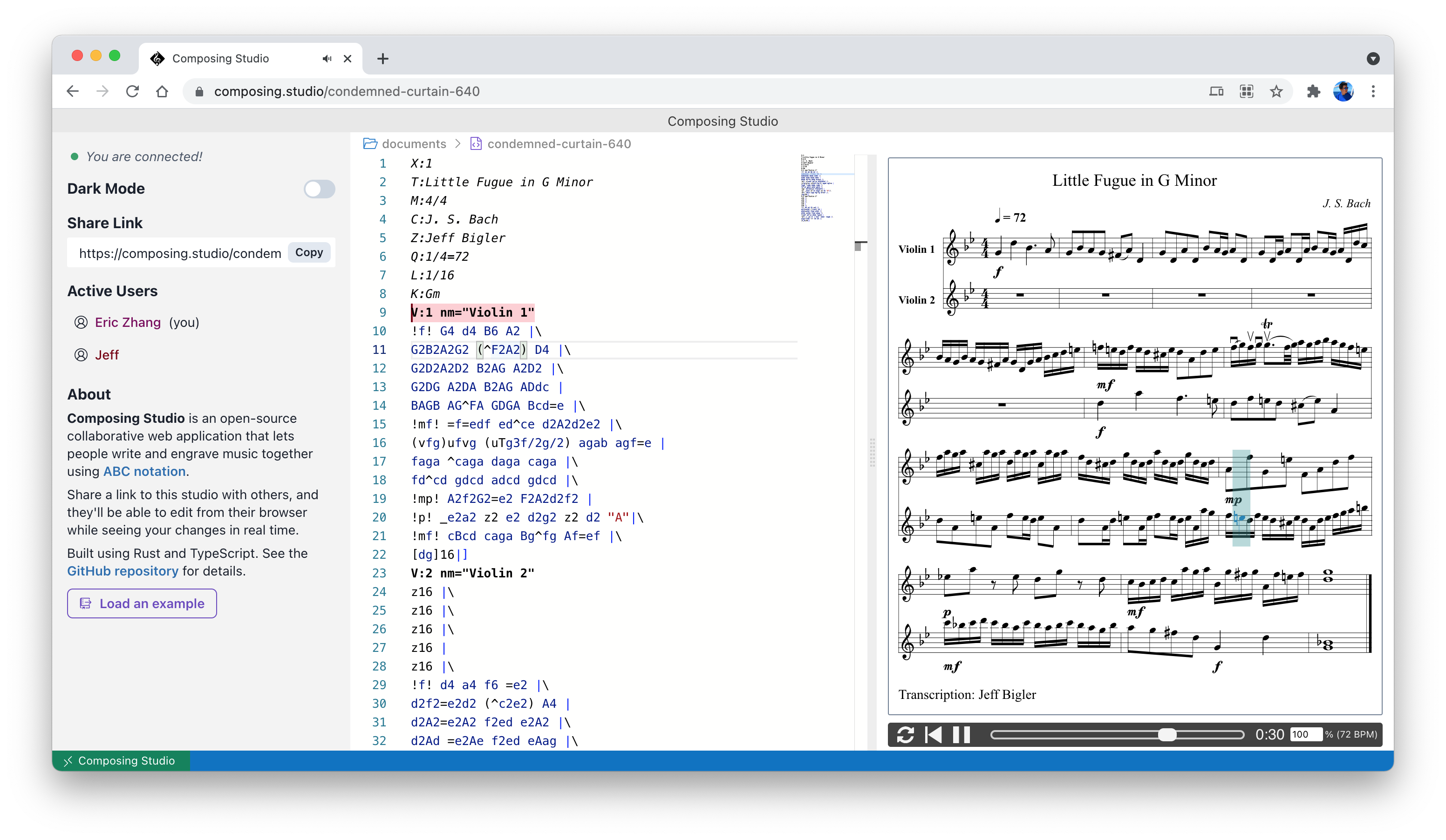Toggle the Dark Mode switch

319,189
